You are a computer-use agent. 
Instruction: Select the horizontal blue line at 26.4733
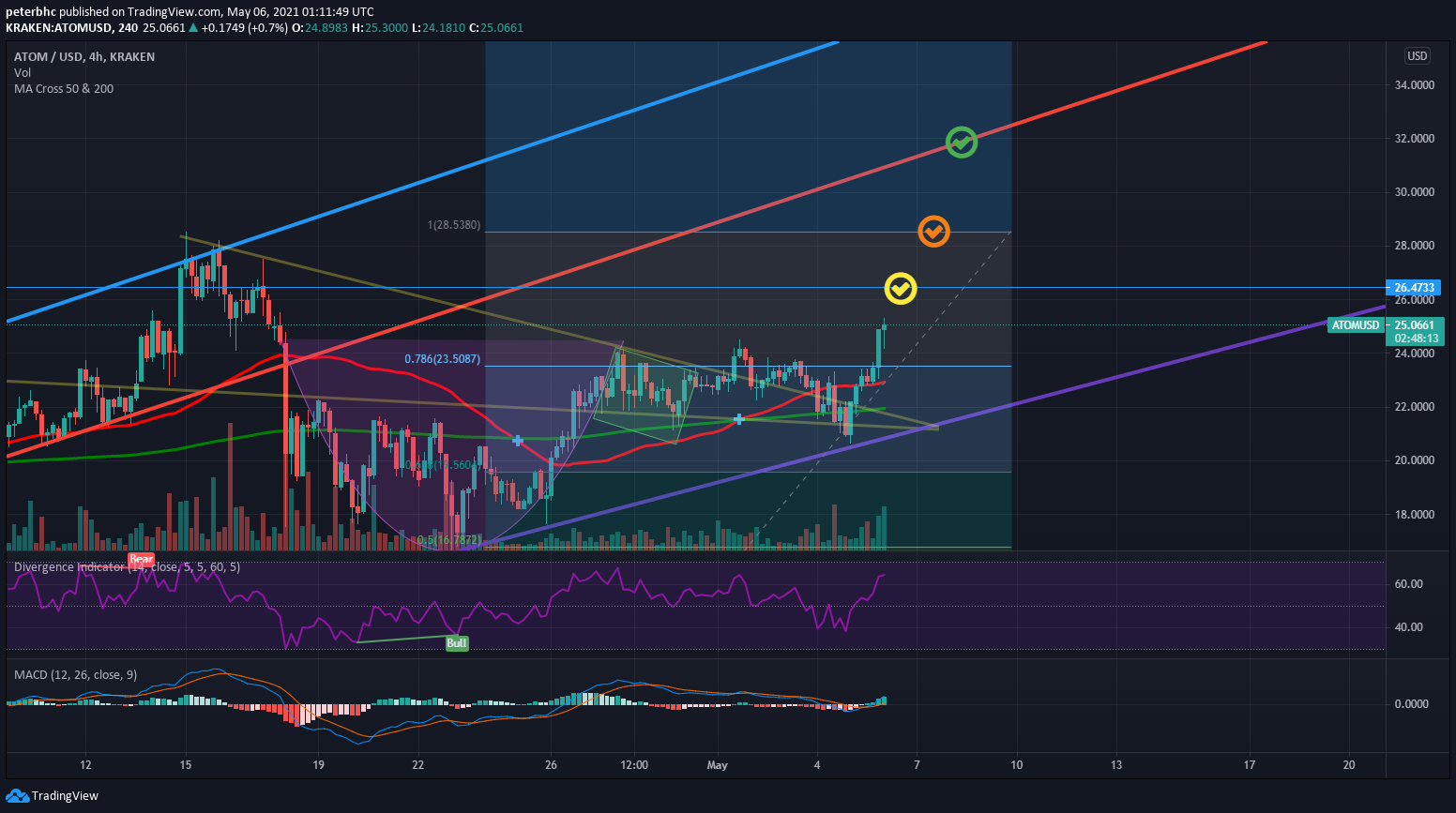coord(694,288)
